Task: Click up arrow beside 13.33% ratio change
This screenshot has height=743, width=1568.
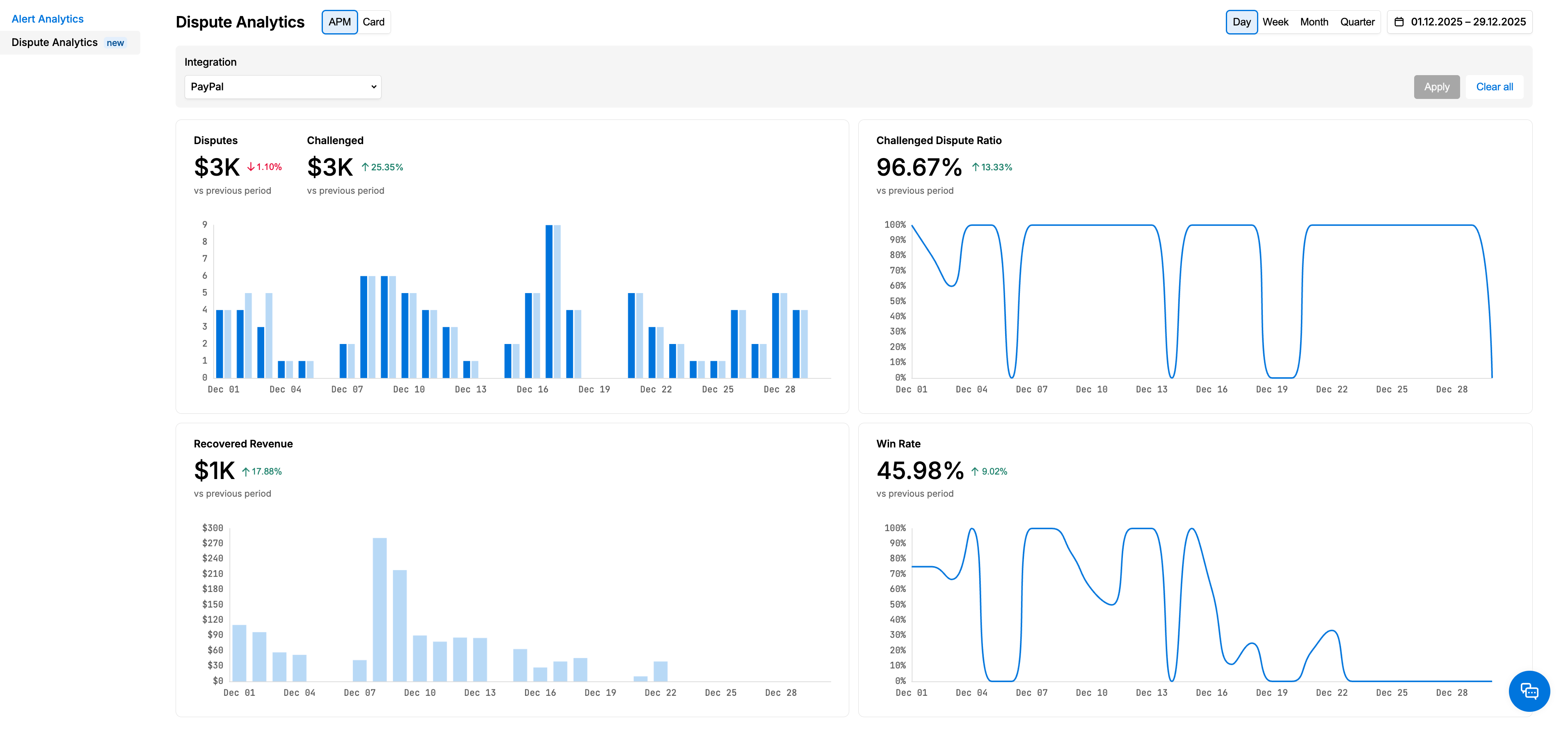Action: [975, 167]
